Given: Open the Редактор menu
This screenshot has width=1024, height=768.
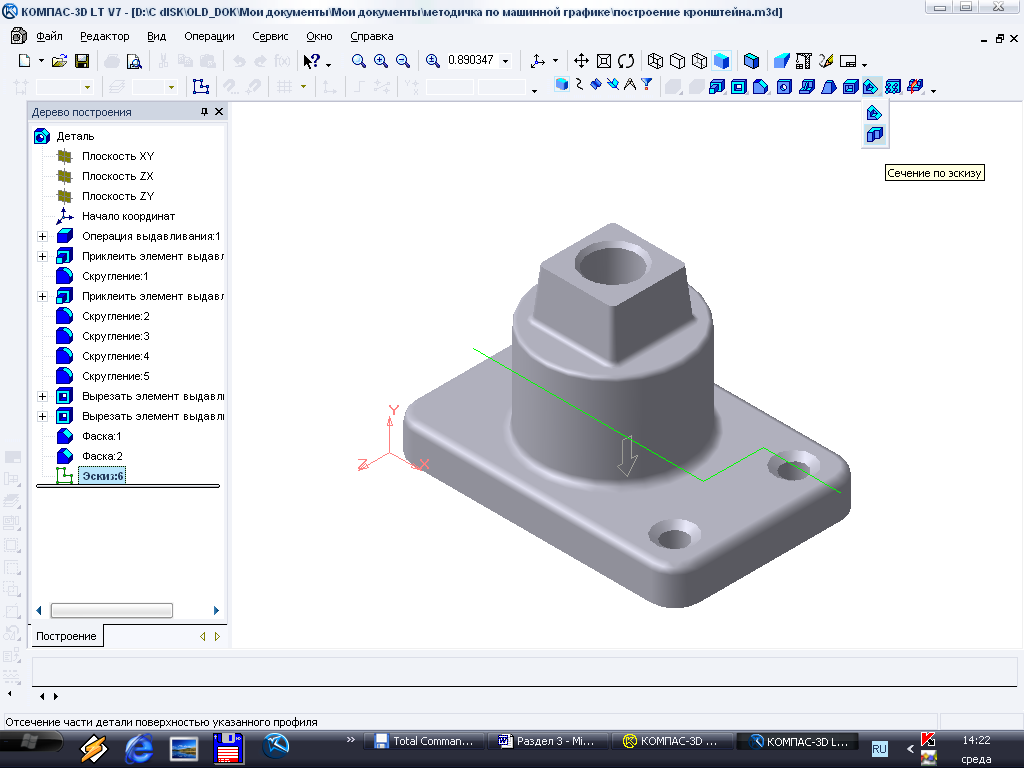Looking at the screenshot, I should tap(104, 37).
